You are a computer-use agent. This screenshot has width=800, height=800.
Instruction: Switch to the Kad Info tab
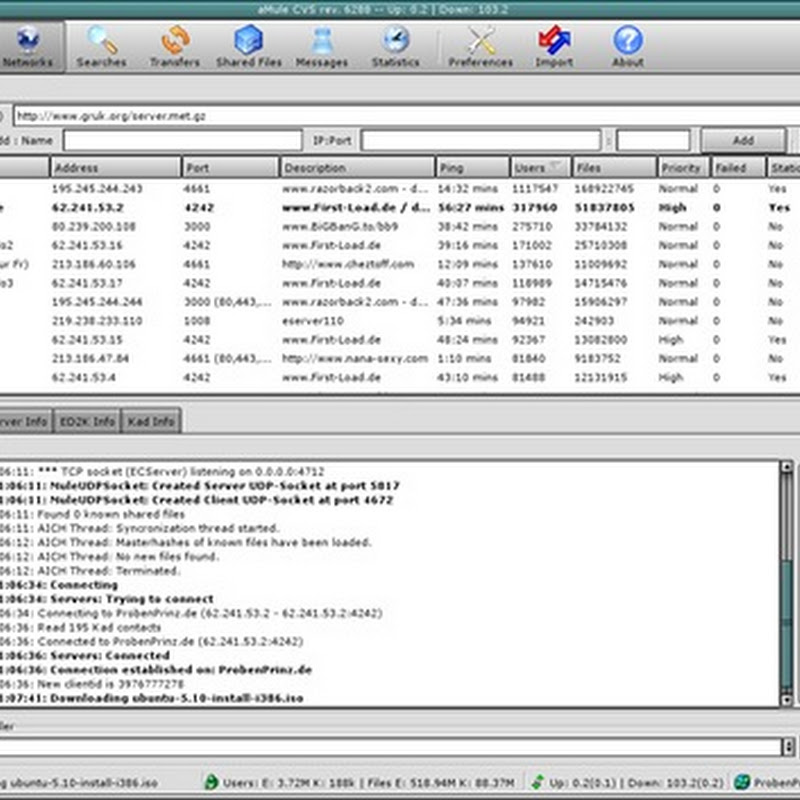click(151, 421)
